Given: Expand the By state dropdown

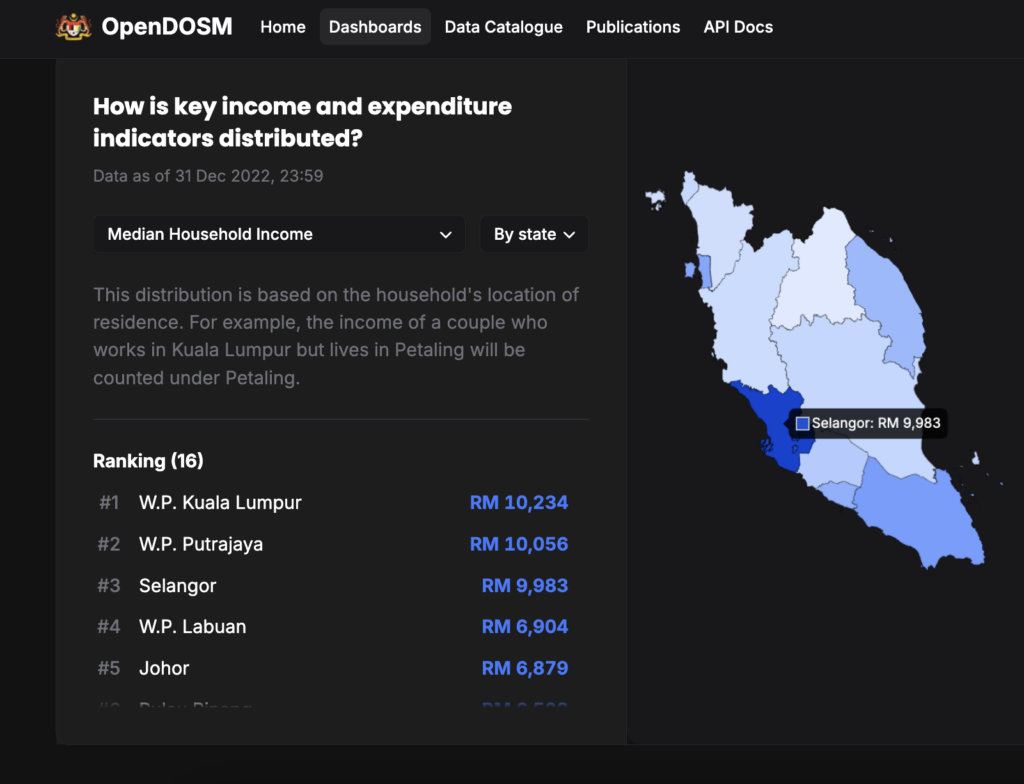Looking at the screenshot, I should pyautogui.click(x=534, y=235).
